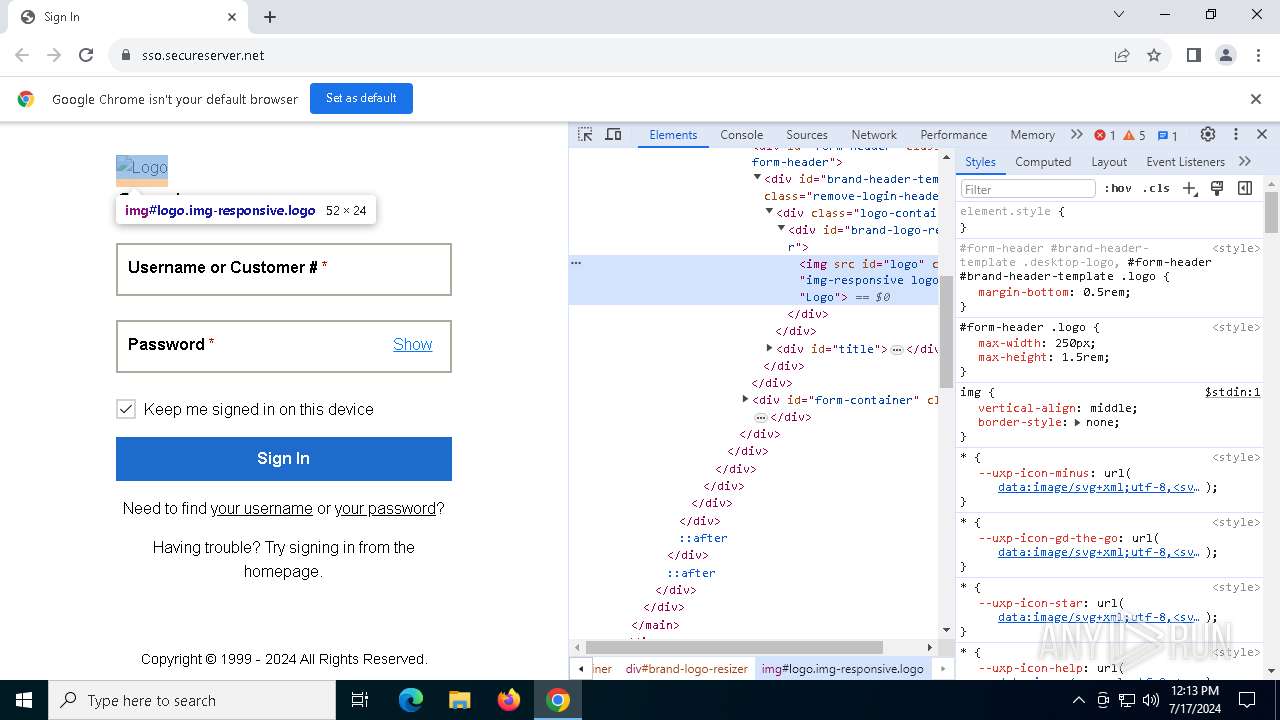Open a new browser tab

coord(270,17)
